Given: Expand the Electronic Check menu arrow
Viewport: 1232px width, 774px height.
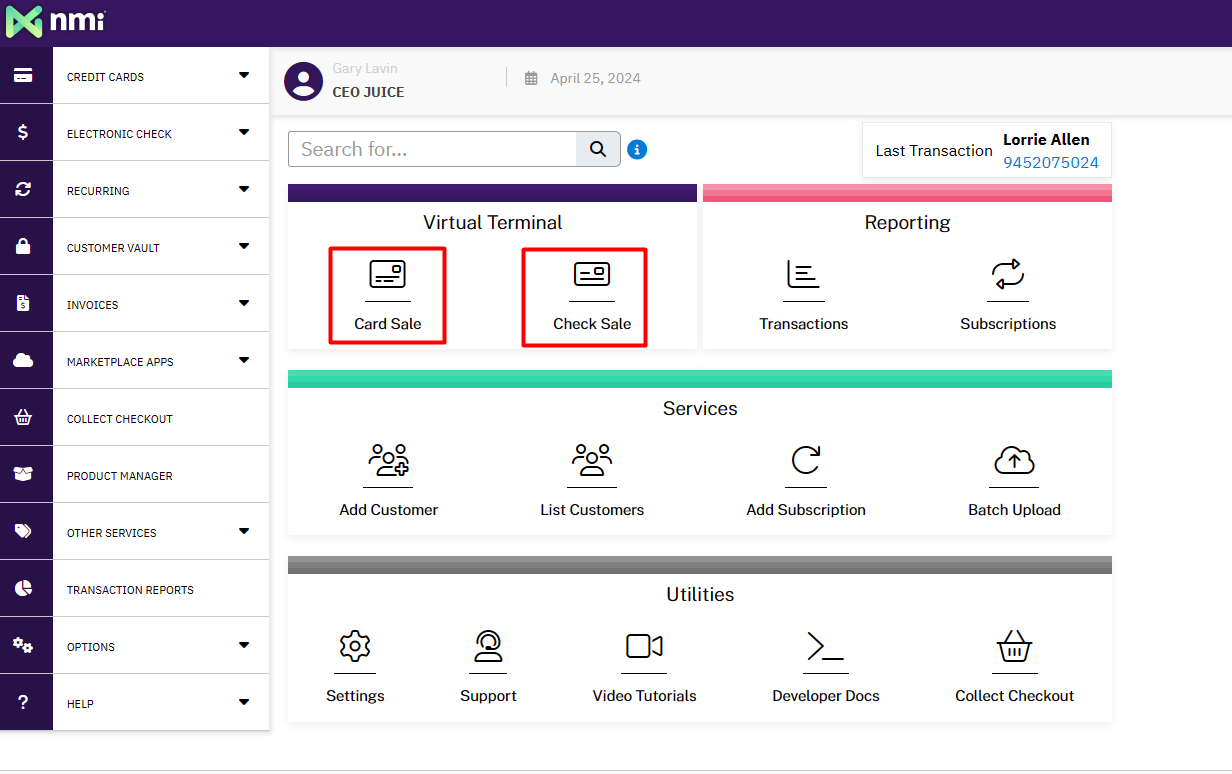Looking at the screenshot, I should [244, 132].
